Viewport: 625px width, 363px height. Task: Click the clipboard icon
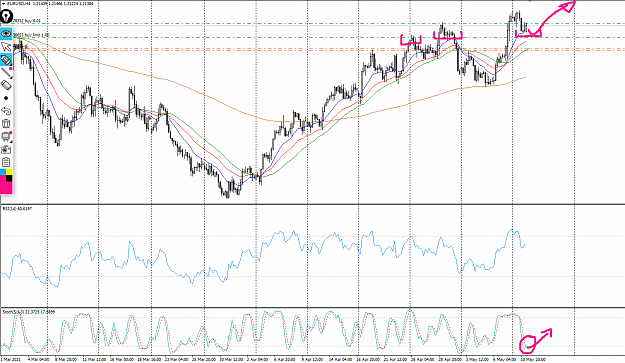pos(6,162)
